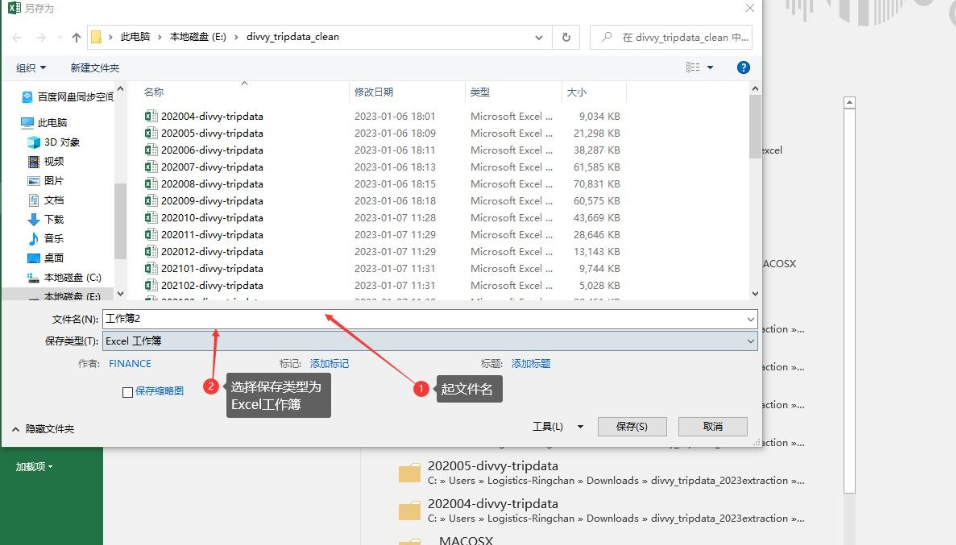
Task: Click 添加标记 link
Action: click(329, 364)
